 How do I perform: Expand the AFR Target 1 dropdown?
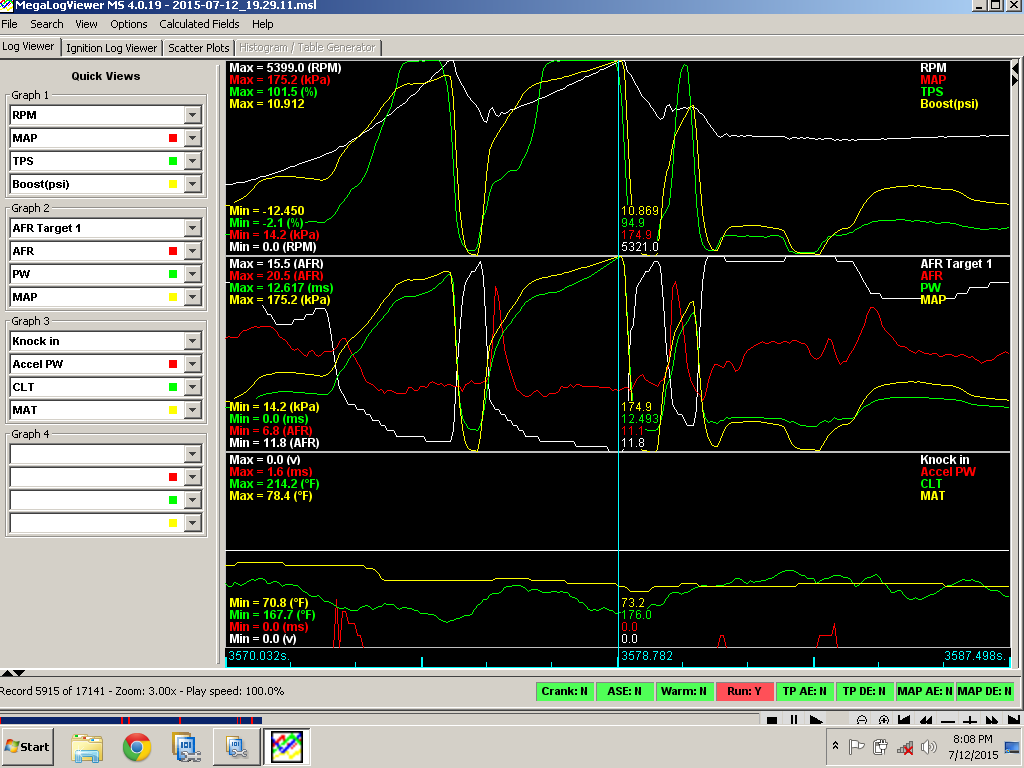(193, 228)
